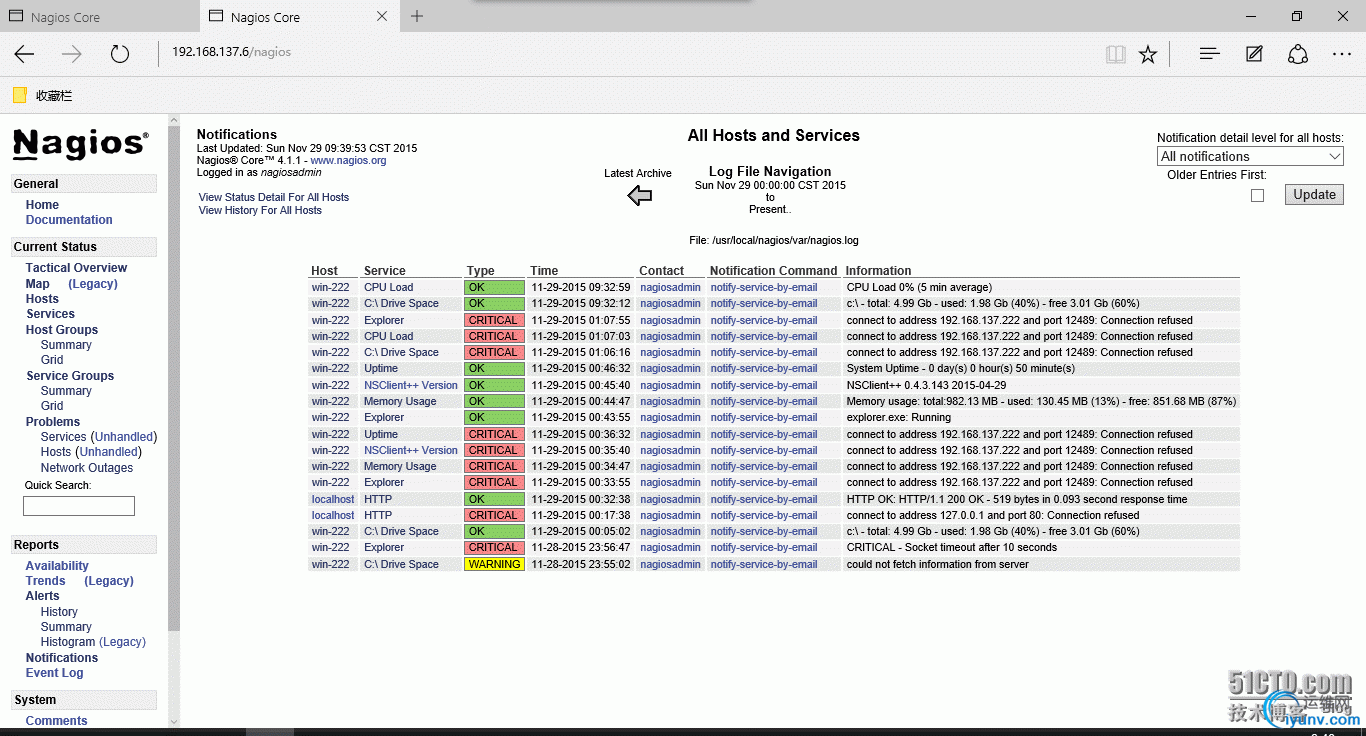Open Trends report link
1366x736 pixels.
click(x=45, y=581)
